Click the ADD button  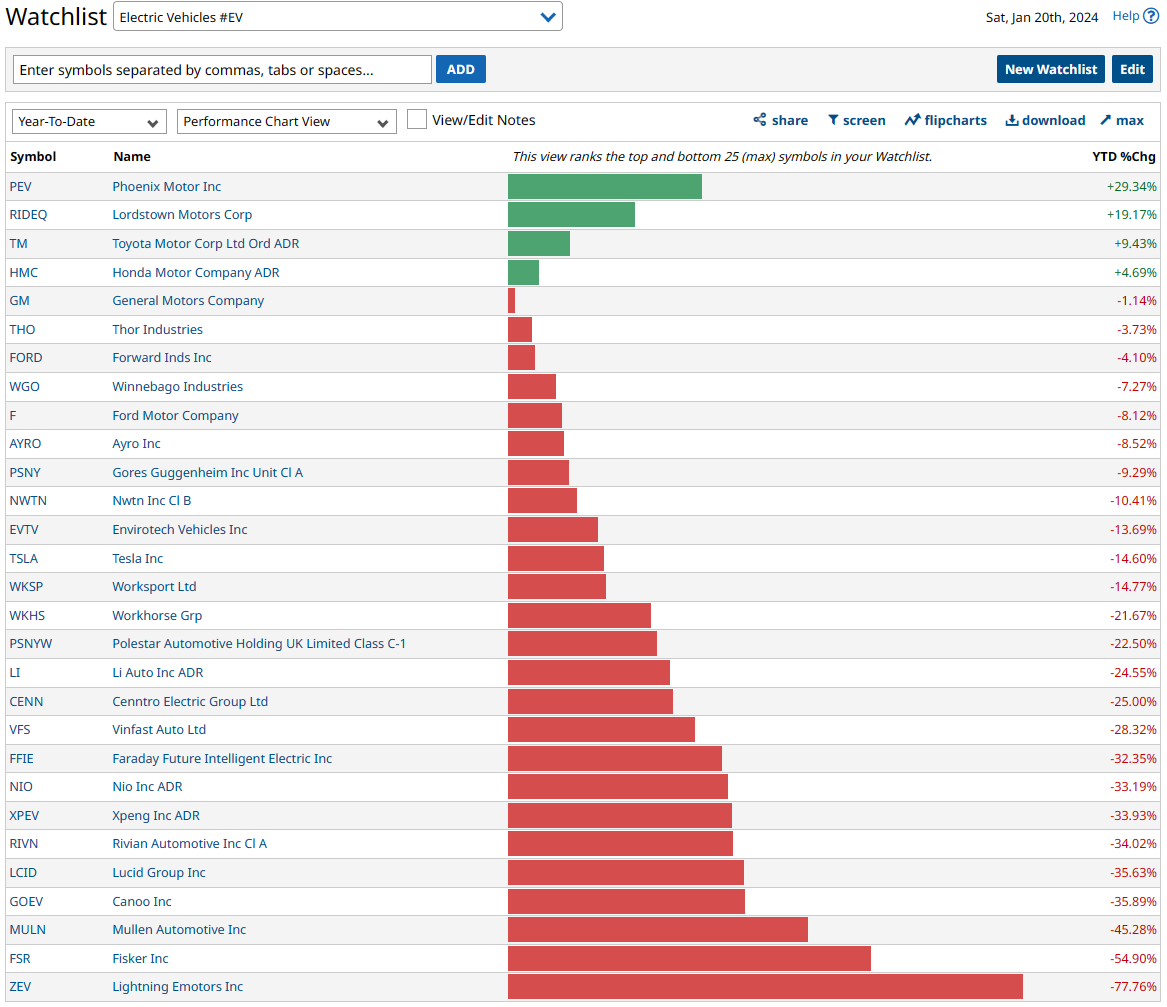[461, 69]
